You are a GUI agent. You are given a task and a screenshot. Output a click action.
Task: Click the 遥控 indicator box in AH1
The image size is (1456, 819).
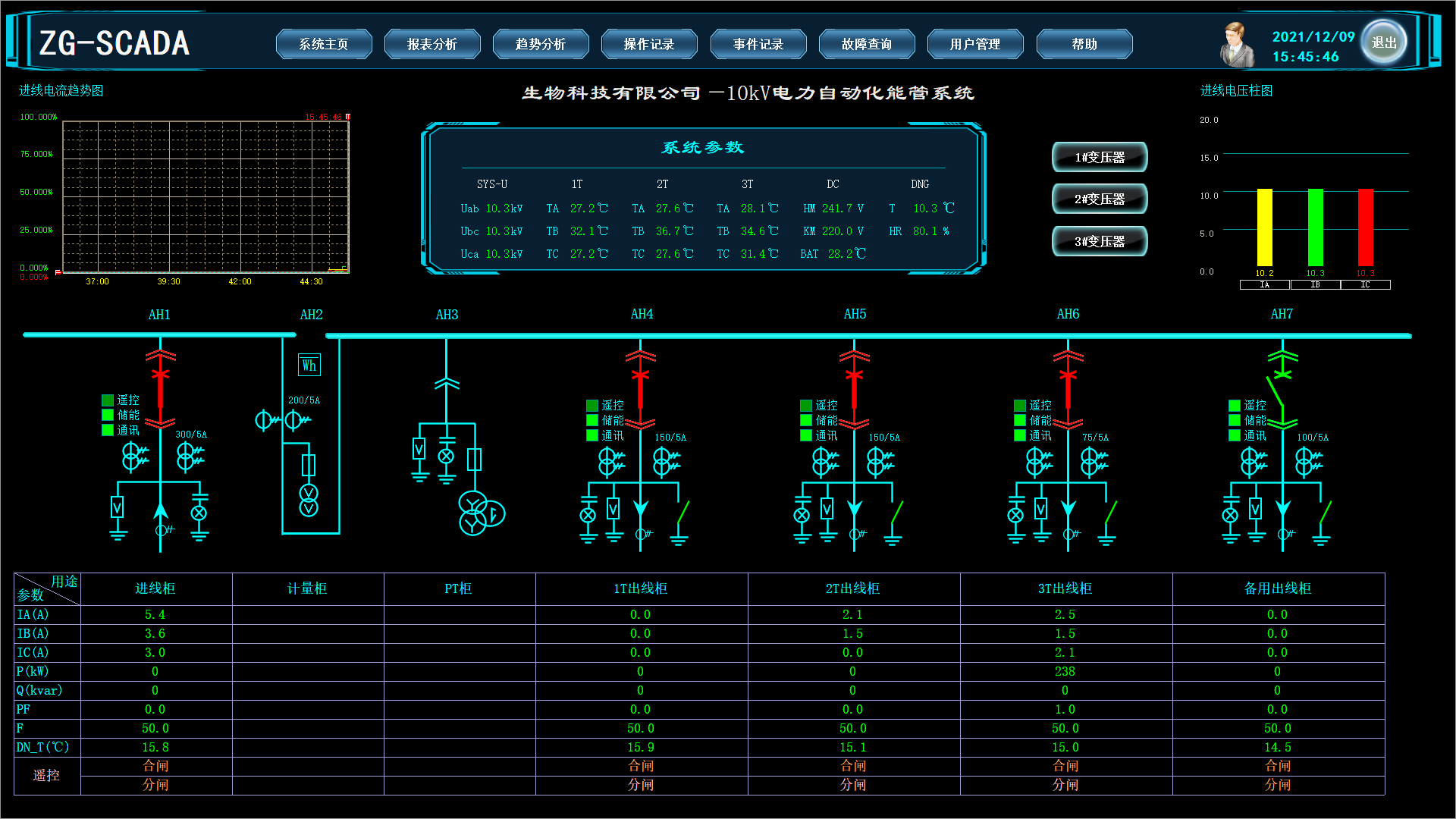[108, 400]
